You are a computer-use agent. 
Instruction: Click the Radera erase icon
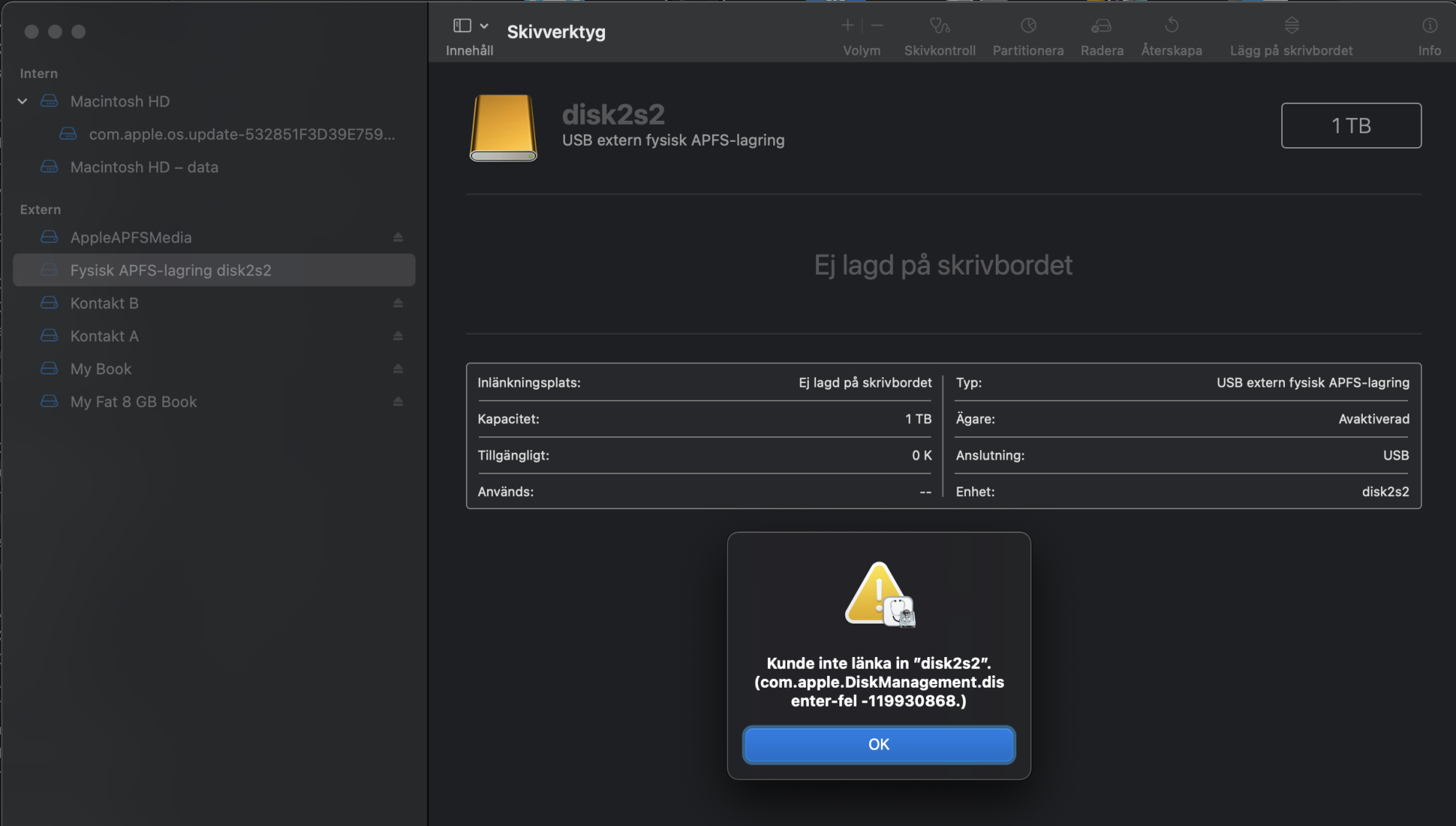click(1101, 26)
